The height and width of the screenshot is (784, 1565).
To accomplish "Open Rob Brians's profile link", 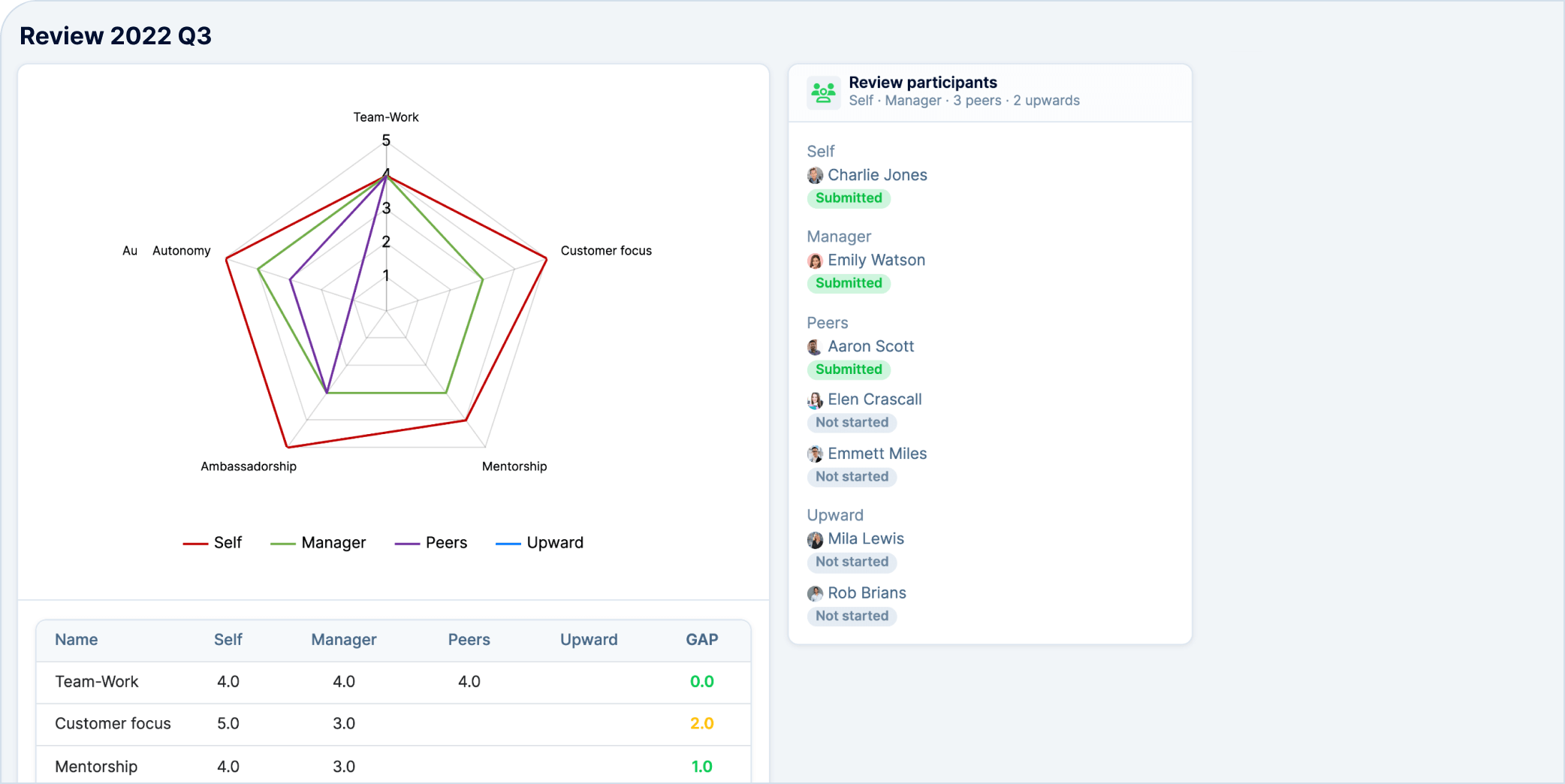I will point(867,593).
